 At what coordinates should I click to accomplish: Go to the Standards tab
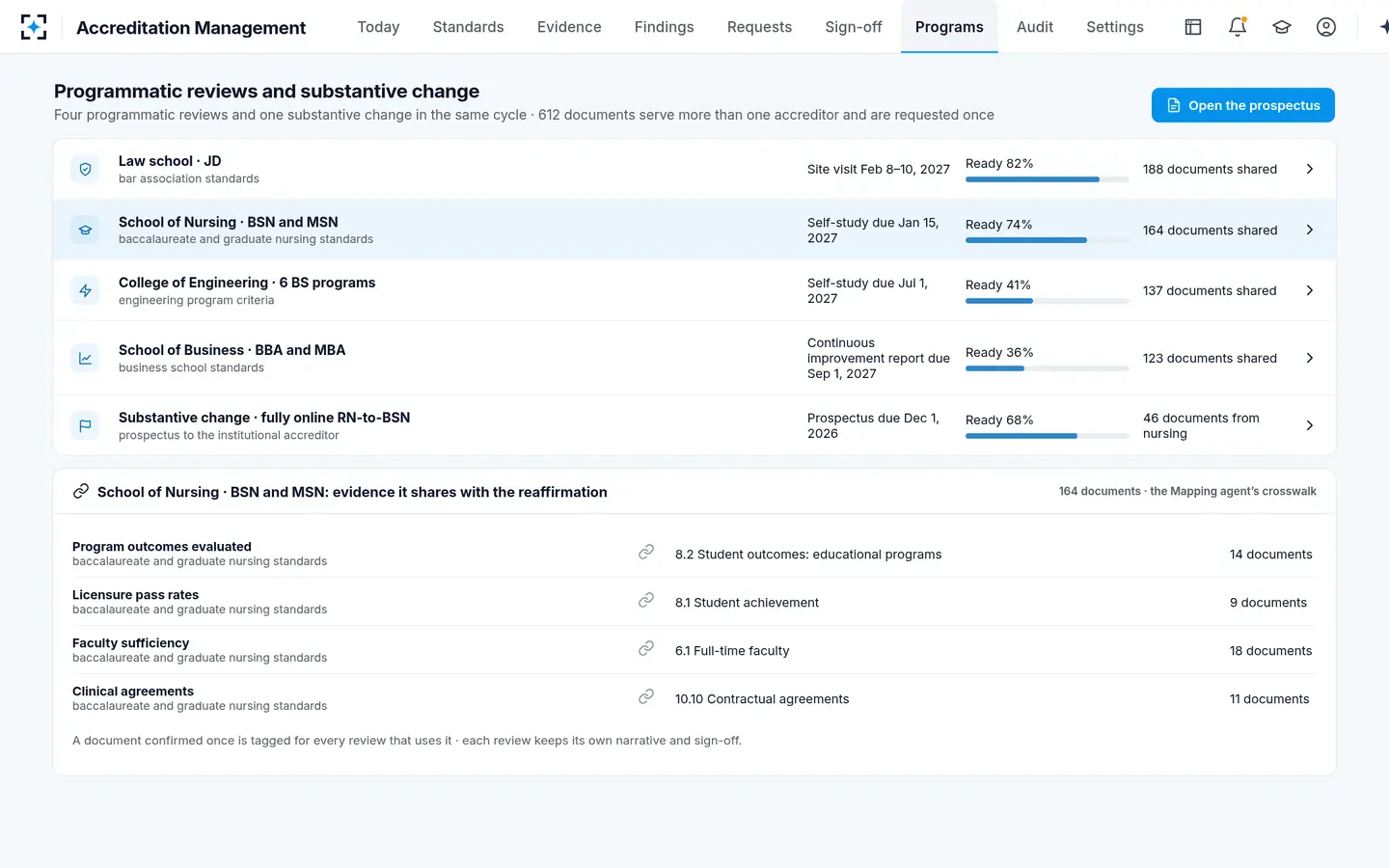[468, 27]
